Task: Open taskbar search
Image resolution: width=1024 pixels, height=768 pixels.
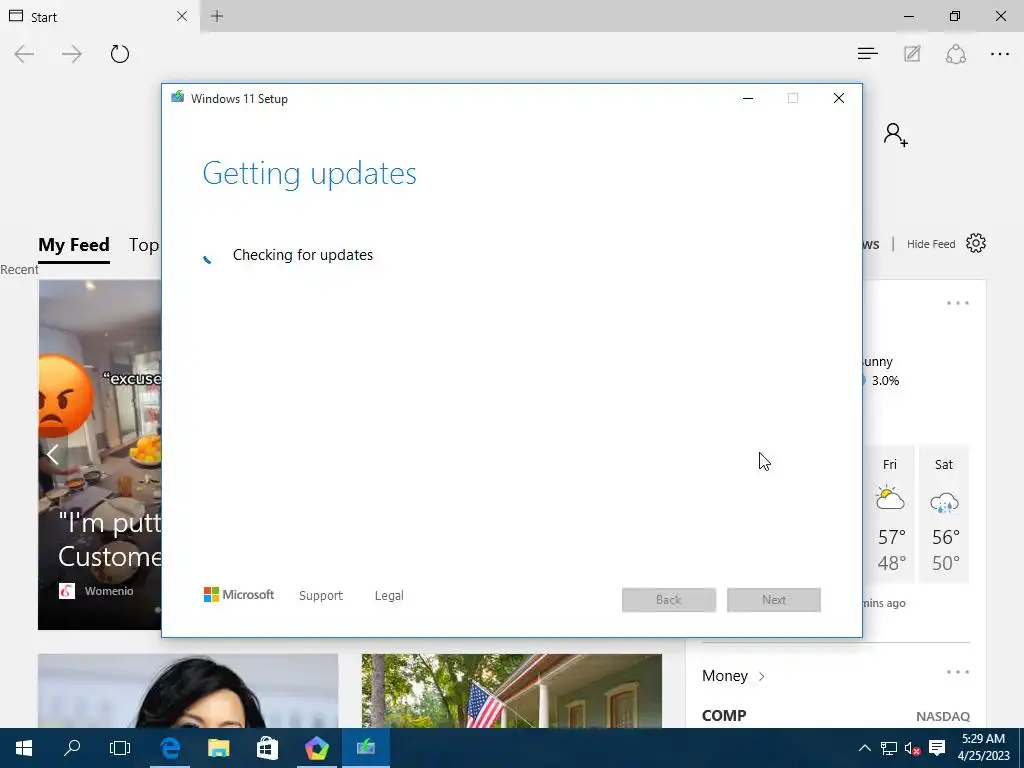Action: [x=72, y=748]
